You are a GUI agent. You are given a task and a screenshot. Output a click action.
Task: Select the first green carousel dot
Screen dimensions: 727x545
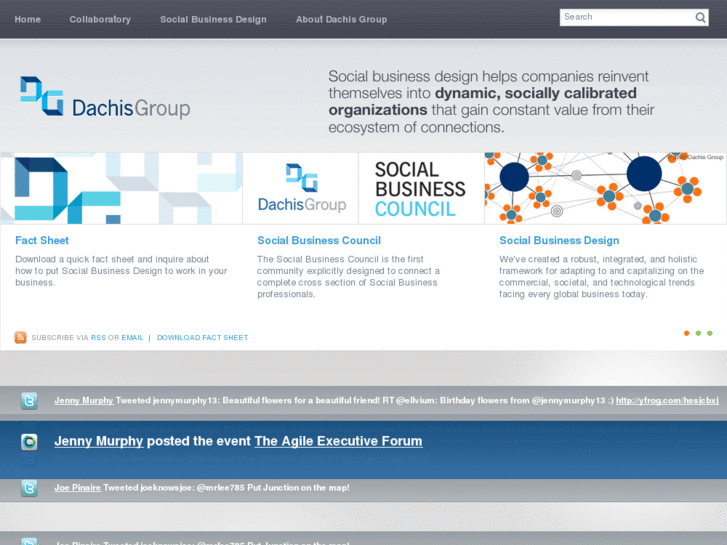point(698,333)
